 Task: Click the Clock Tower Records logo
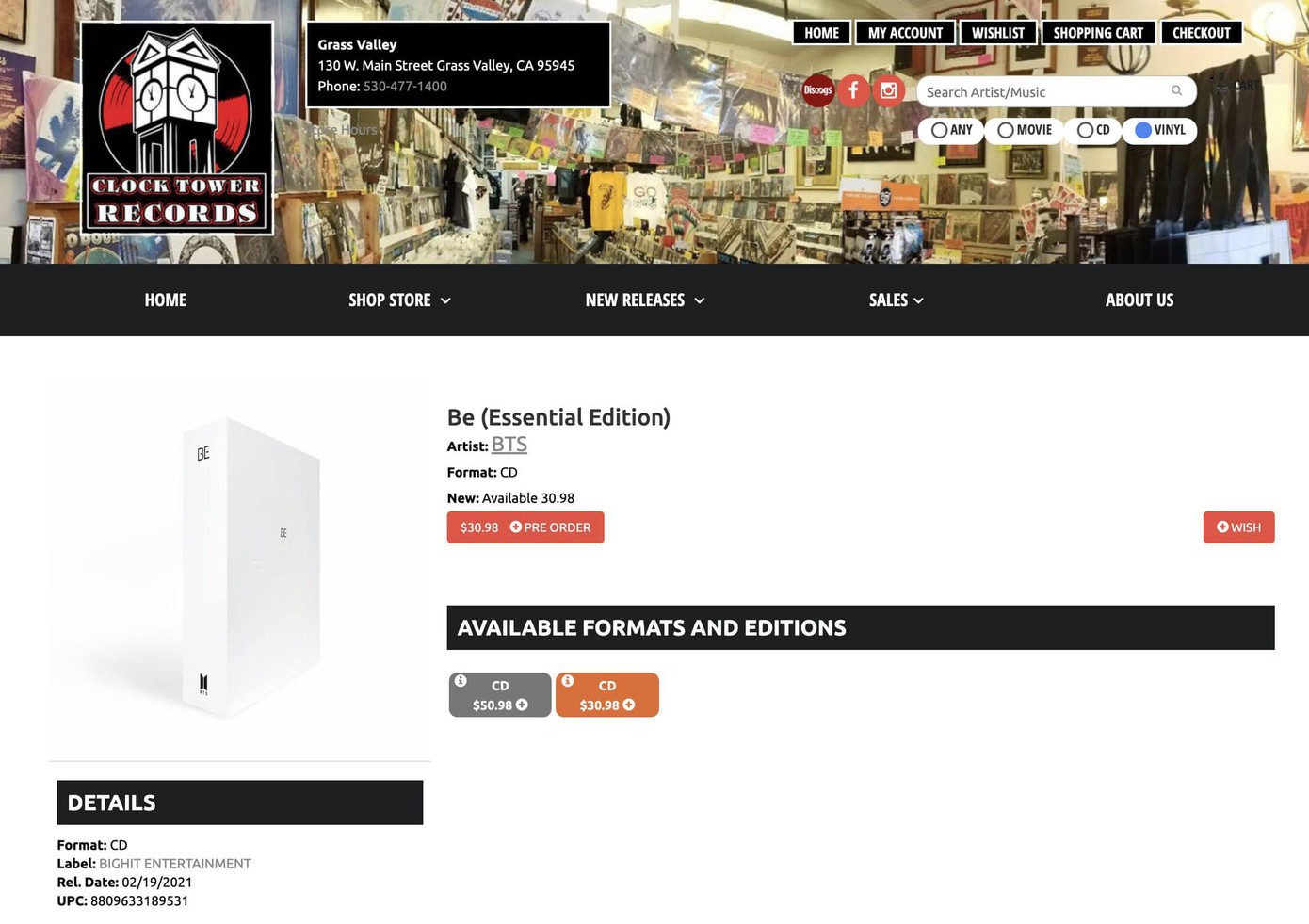point(177,128)
